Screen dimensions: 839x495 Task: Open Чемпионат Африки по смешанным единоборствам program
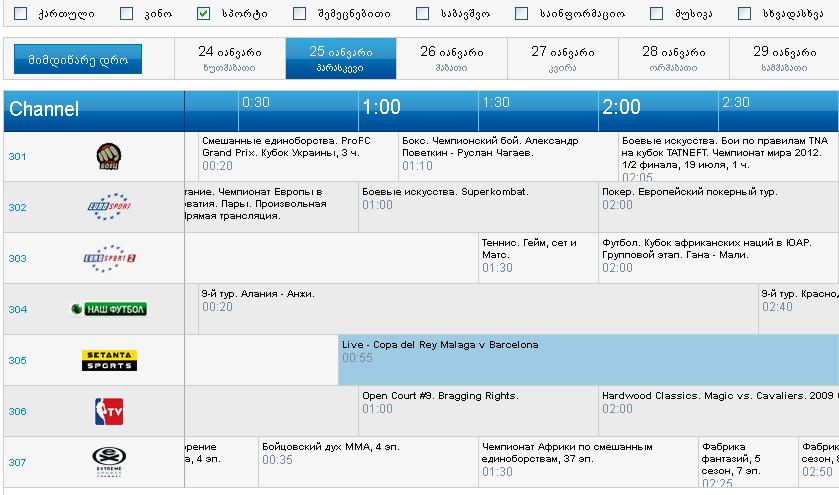pyautogui.click(x=588, y=462)
